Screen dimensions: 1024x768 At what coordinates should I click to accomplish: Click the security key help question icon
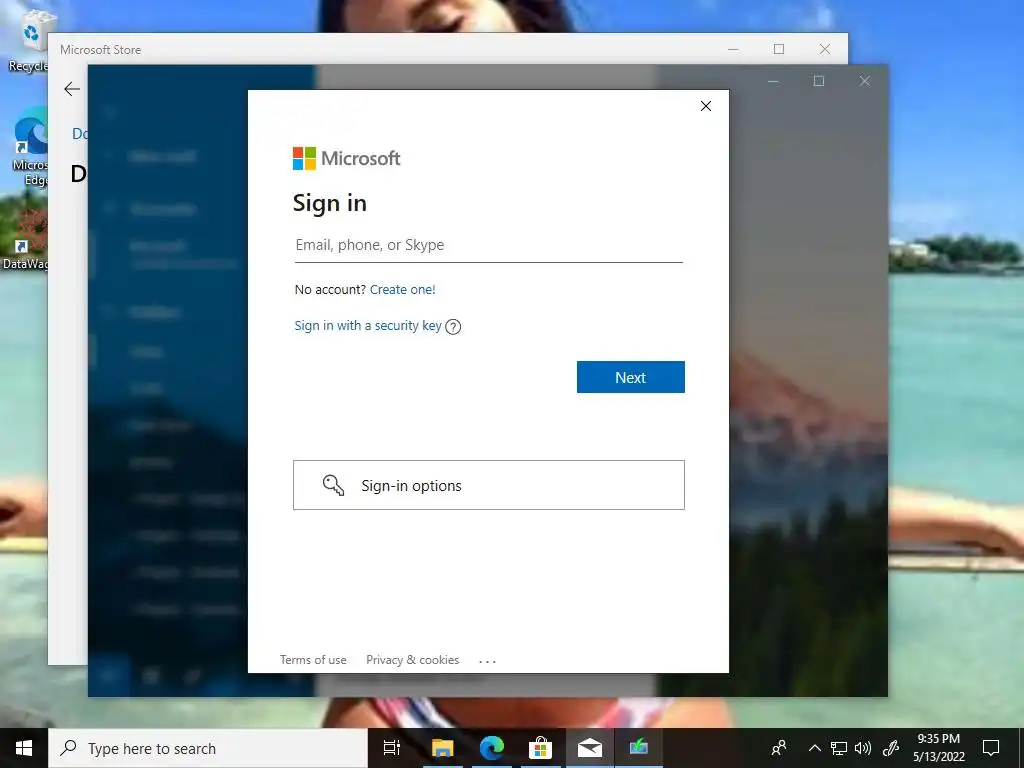(x=453, y=327)
